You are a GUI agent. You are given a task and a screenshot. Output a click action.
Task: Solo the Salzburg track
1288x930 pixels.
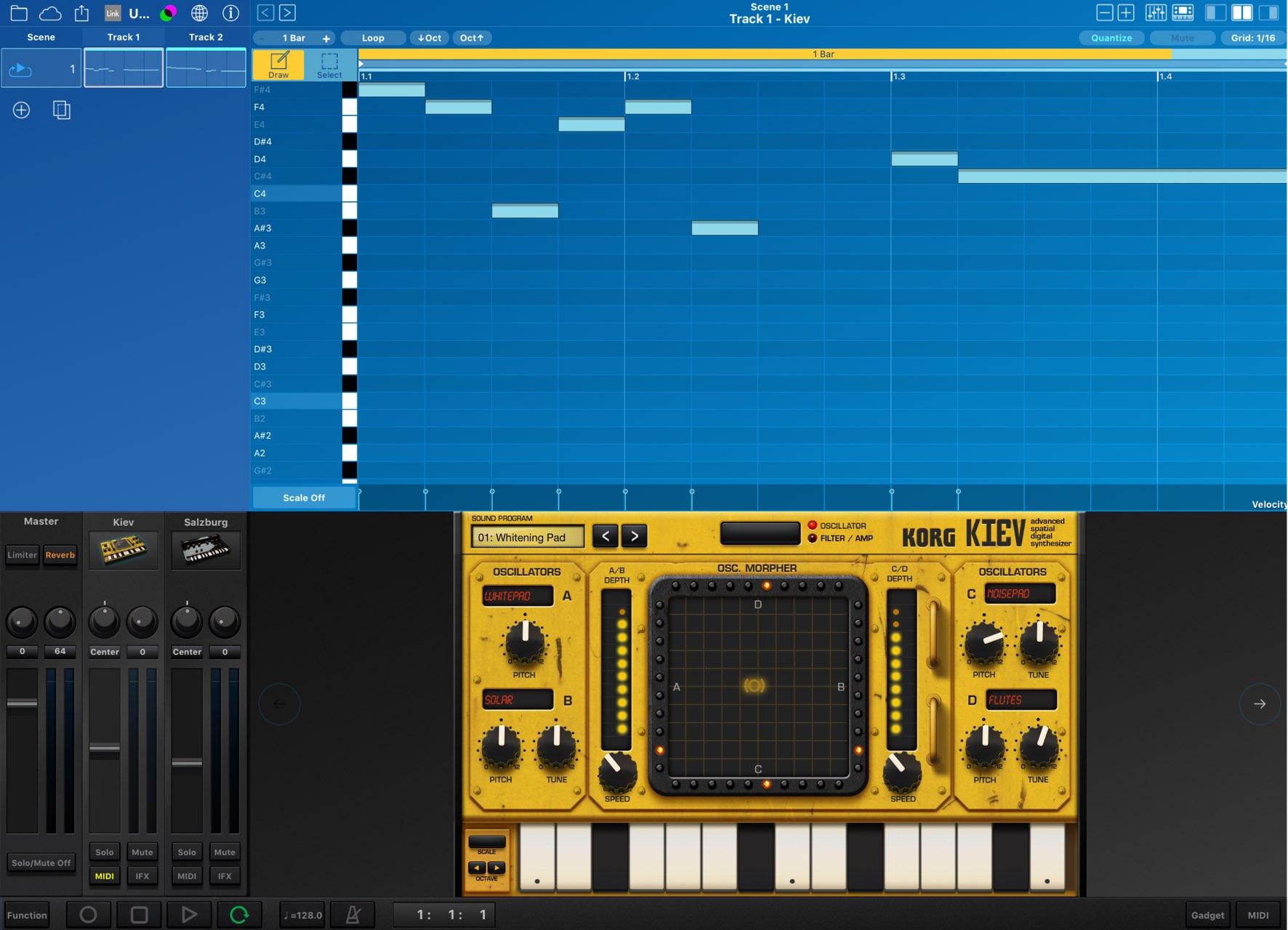click(x=187, y=852)
